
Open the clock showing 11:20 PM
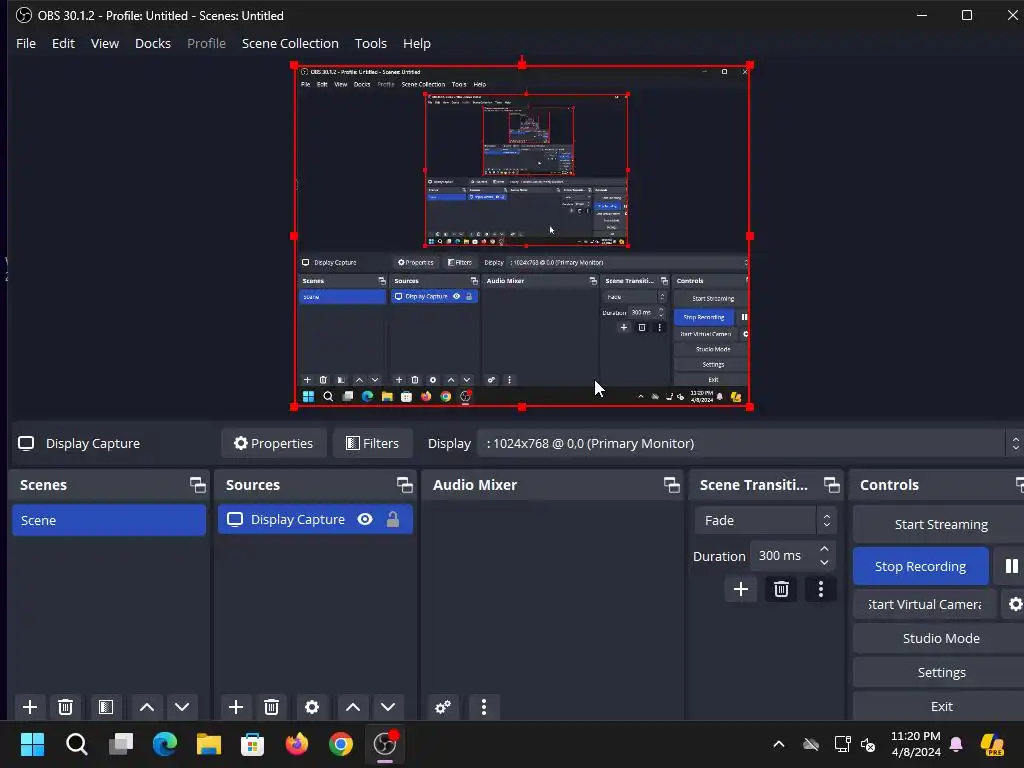tap(916, 744)
